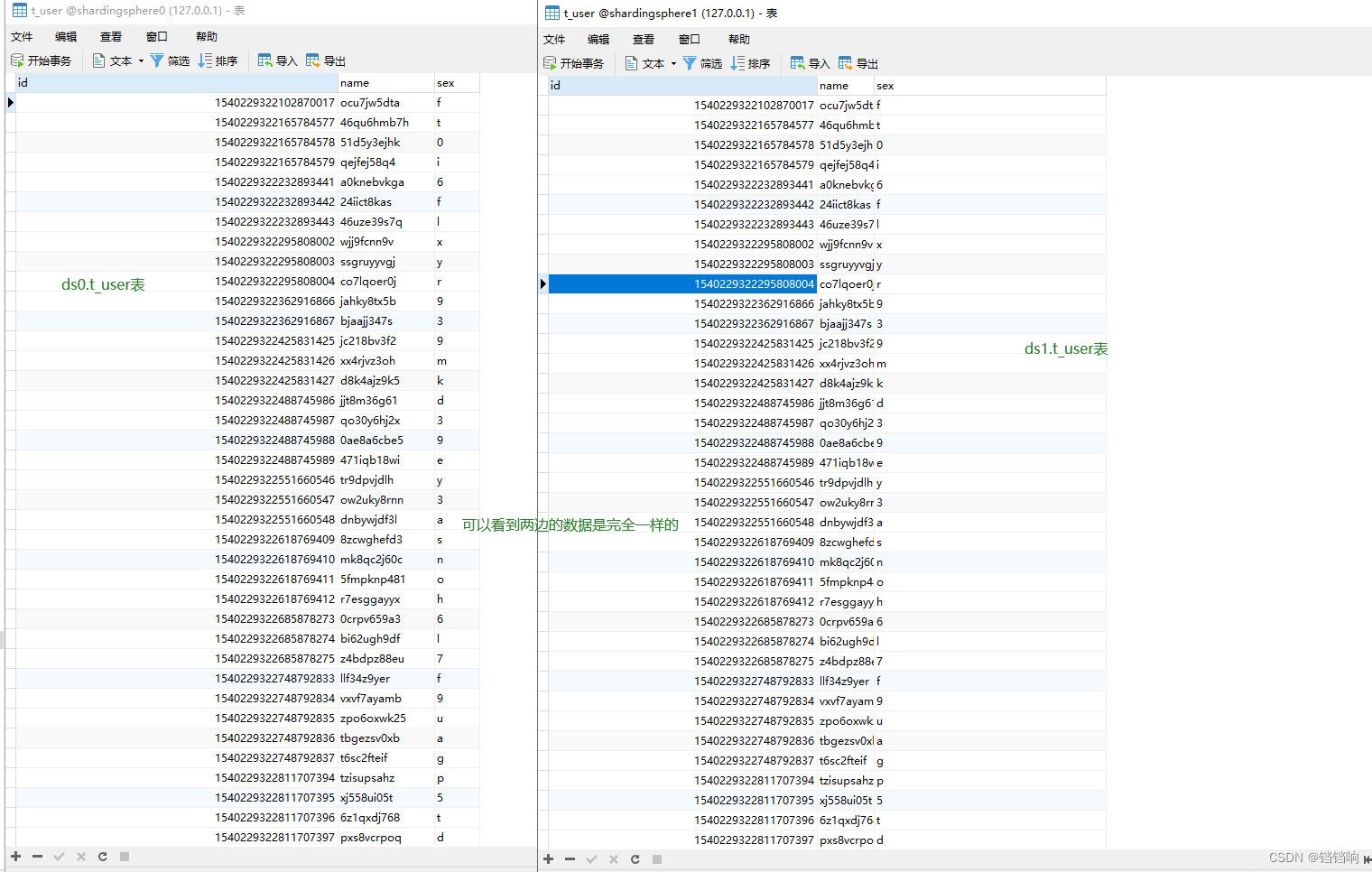The image size is (1372, 872).
Task: Open the Text dropdown arrow in shardingsphere1 toolbar
Action: coord(673,64)
